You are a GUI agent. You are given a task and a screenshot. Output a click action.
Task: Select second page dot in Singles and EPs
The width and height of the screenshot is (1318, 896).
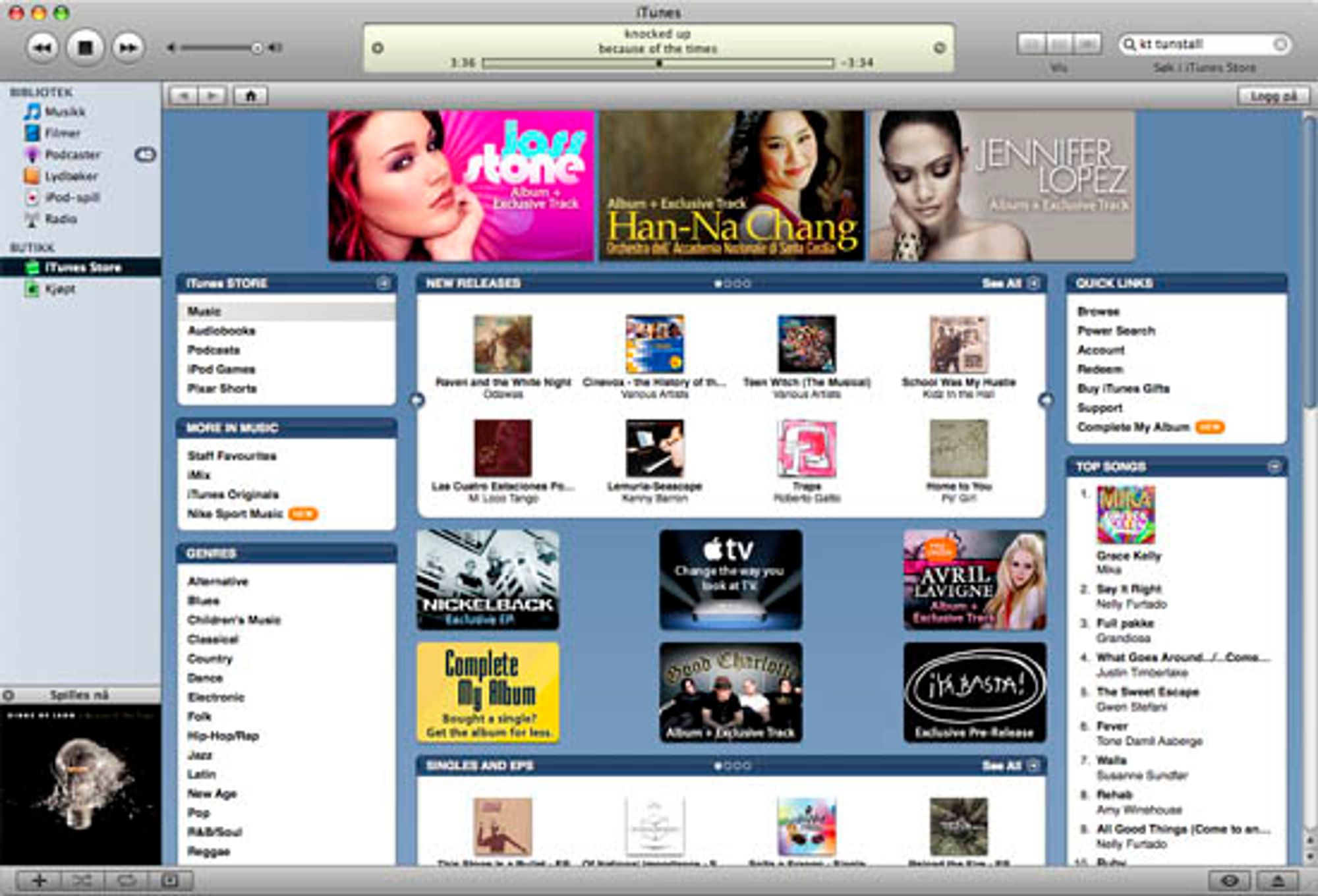point(728,766)
